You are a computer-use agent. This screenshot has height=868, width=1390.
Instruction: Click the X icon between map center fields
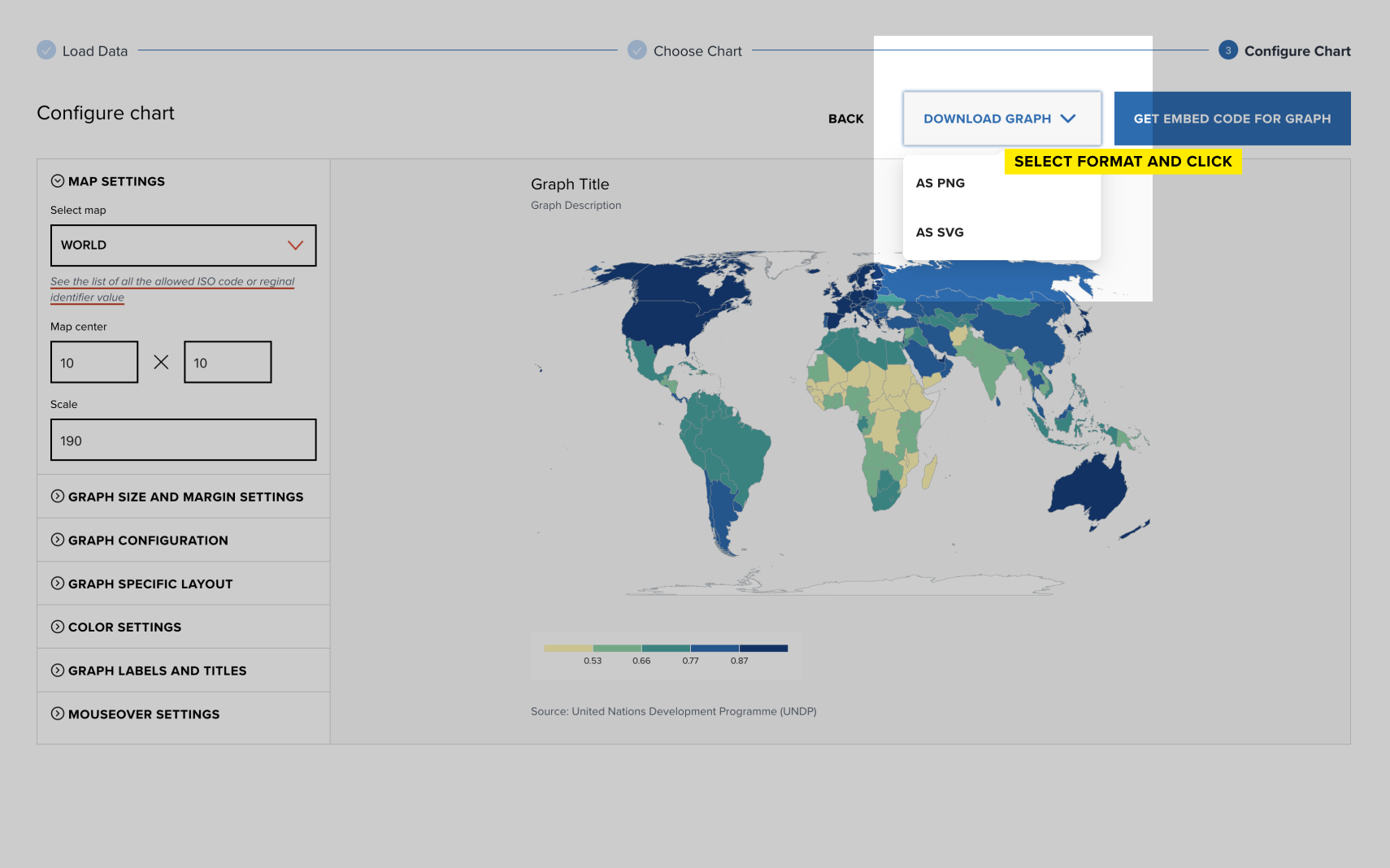161,362
